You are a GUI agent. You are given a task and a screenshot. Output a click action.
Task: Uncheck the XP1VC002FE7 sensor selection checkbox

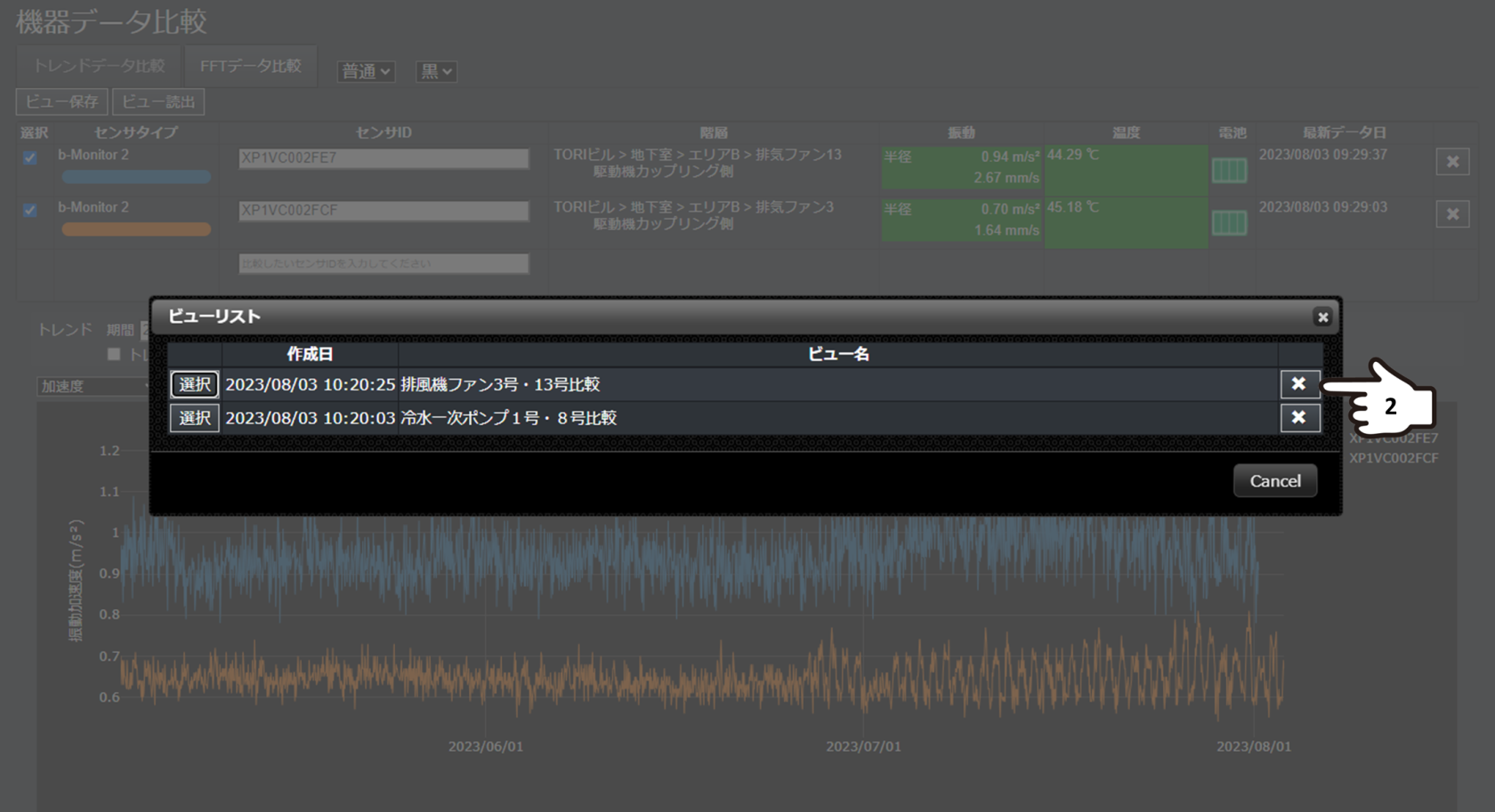(30, 157)
